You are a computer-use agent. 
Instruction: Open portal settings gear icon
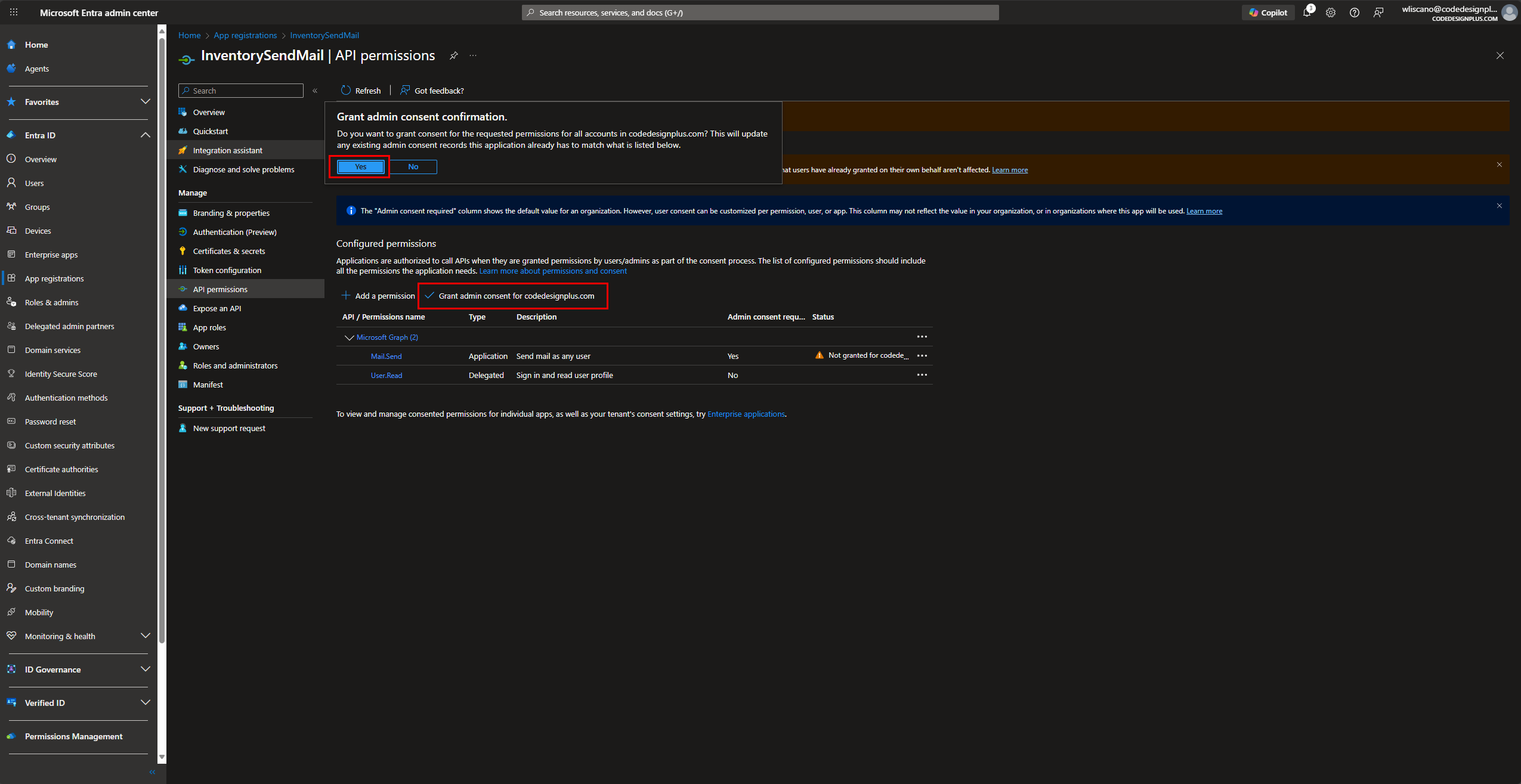1331,13
